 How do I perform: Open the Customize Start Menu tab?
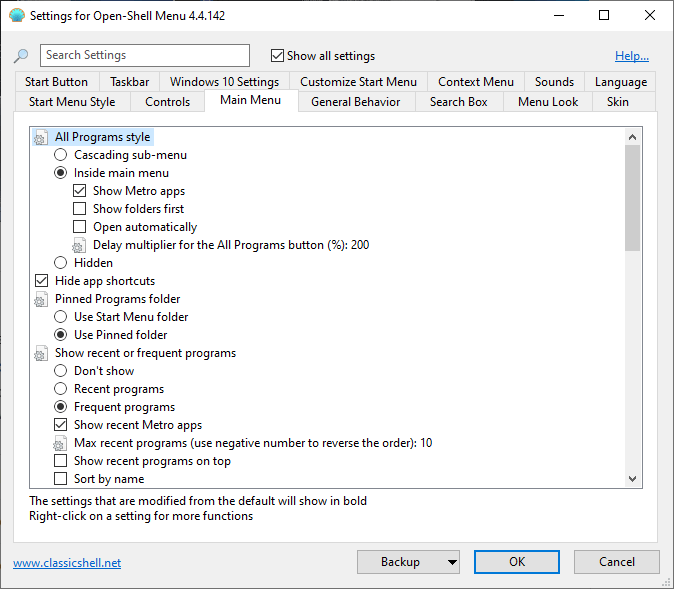pos(358,82)
